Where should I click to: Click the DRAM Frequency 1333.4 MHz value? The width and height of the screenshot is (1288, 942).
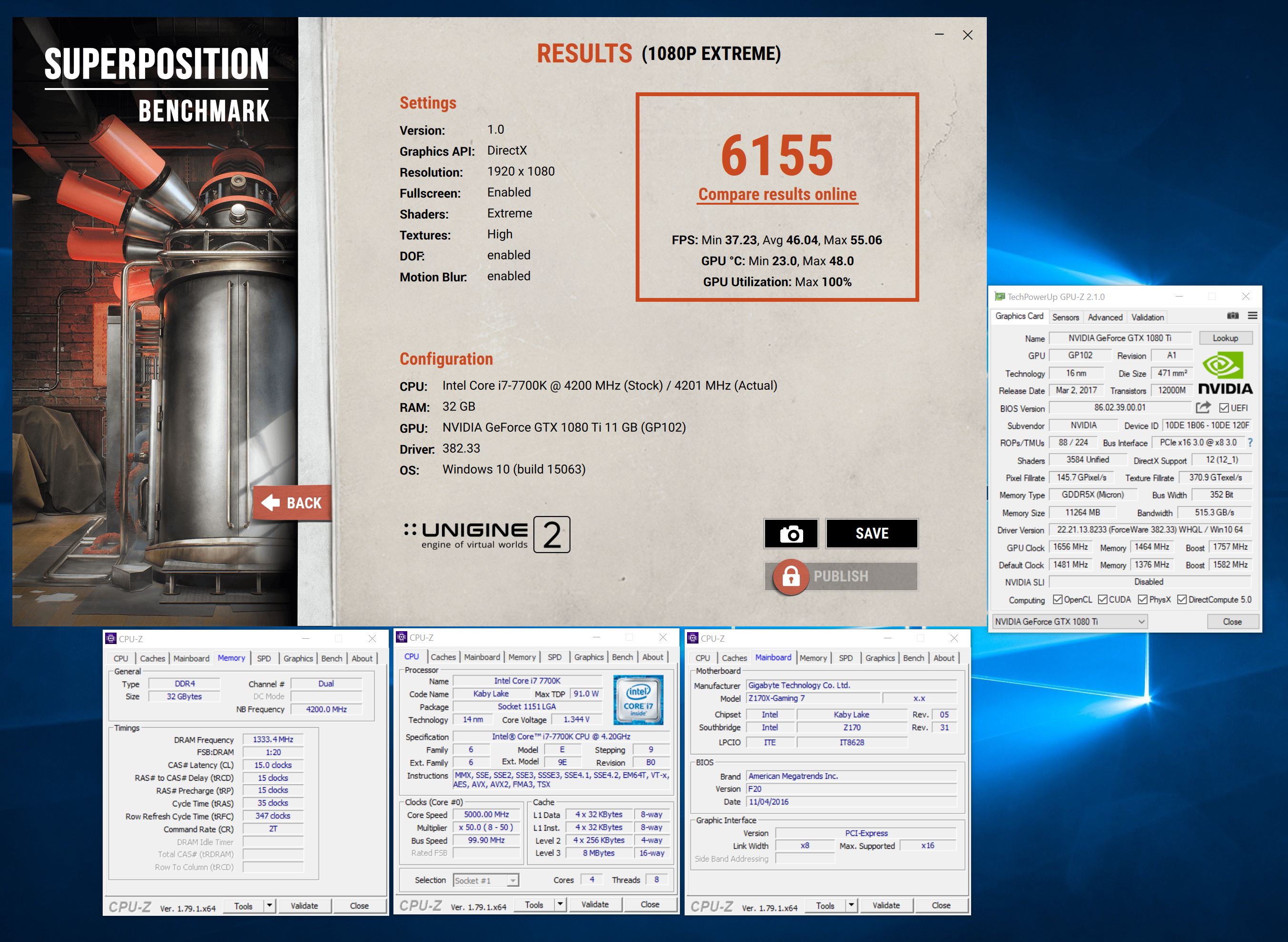[x=273, y=740]
